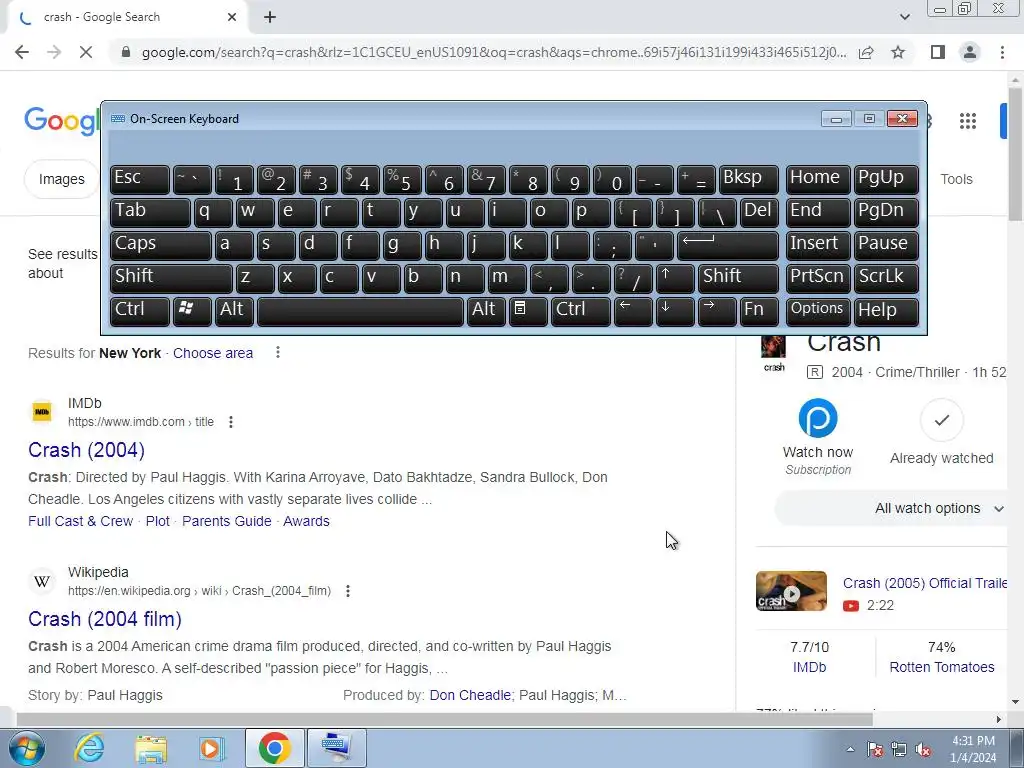Click the left arrow key on keyboard
The width and height of the screenshot is (1024, 768).
click(x=633, y=310)
